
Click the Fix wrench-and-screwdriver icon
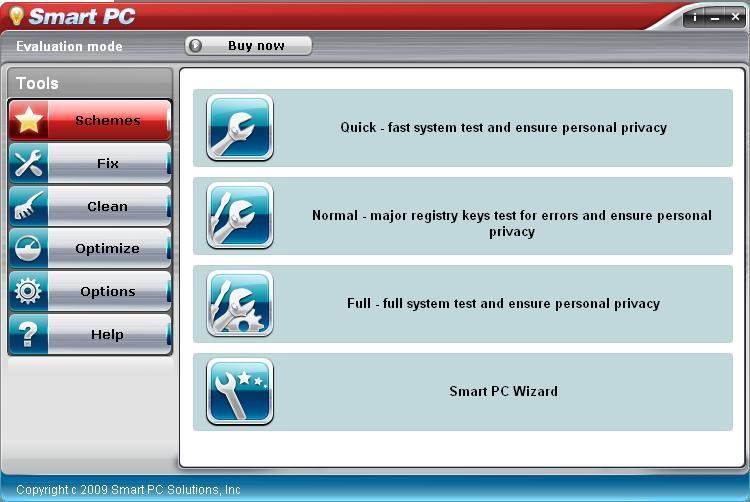click(28, 163)
